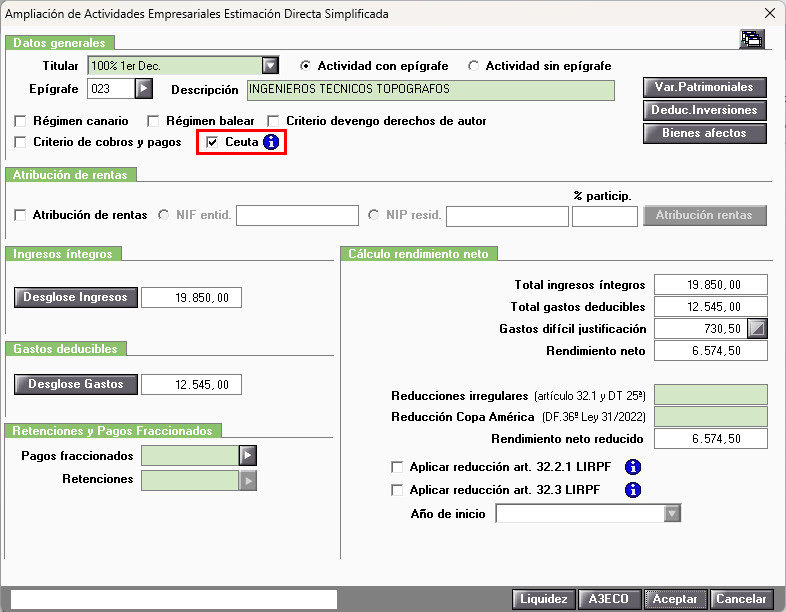Open the Ceuta information icon
Image resolution: width=786 pixels, height=612 pixels.
tap(271, 142)
